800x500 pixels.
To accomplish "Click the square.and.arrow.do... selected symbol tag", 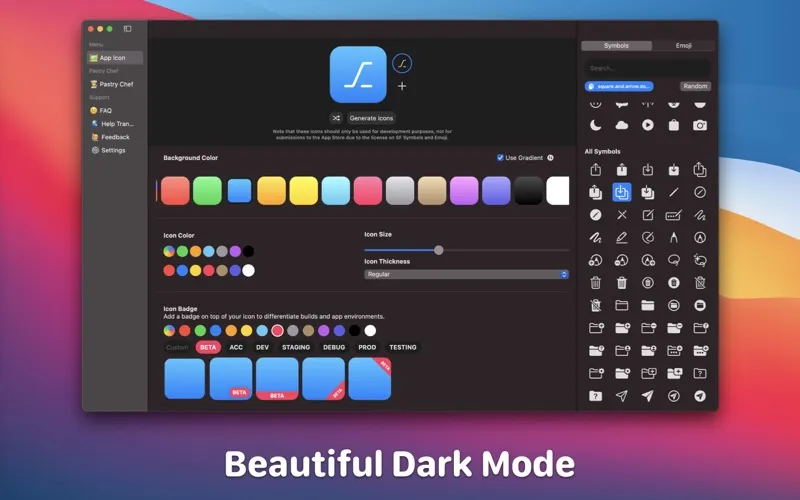I will 619,86.
